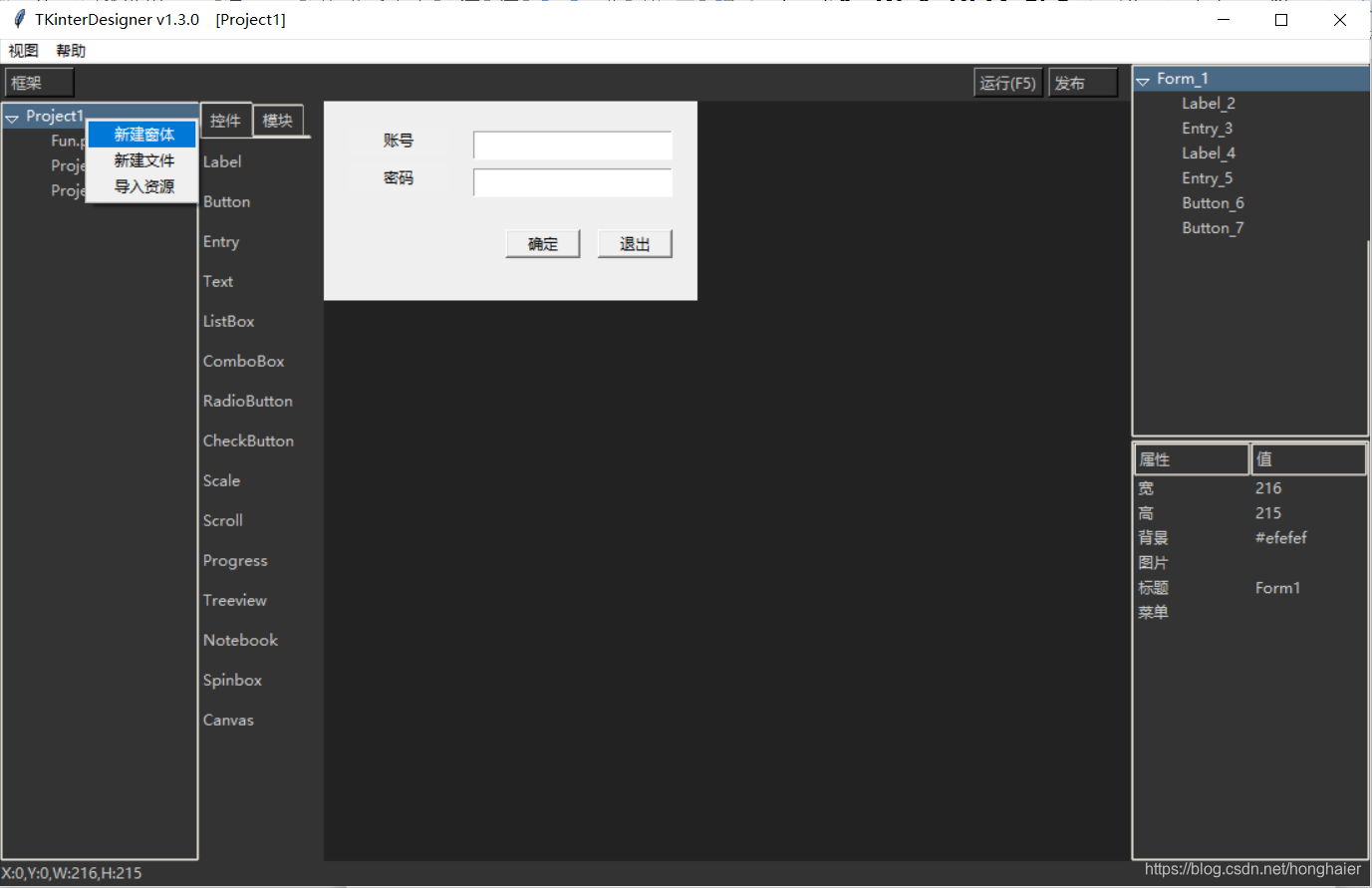
Task: Pick the Button widget from the palette
Action: pyautogui.click(x=226, y=201)
